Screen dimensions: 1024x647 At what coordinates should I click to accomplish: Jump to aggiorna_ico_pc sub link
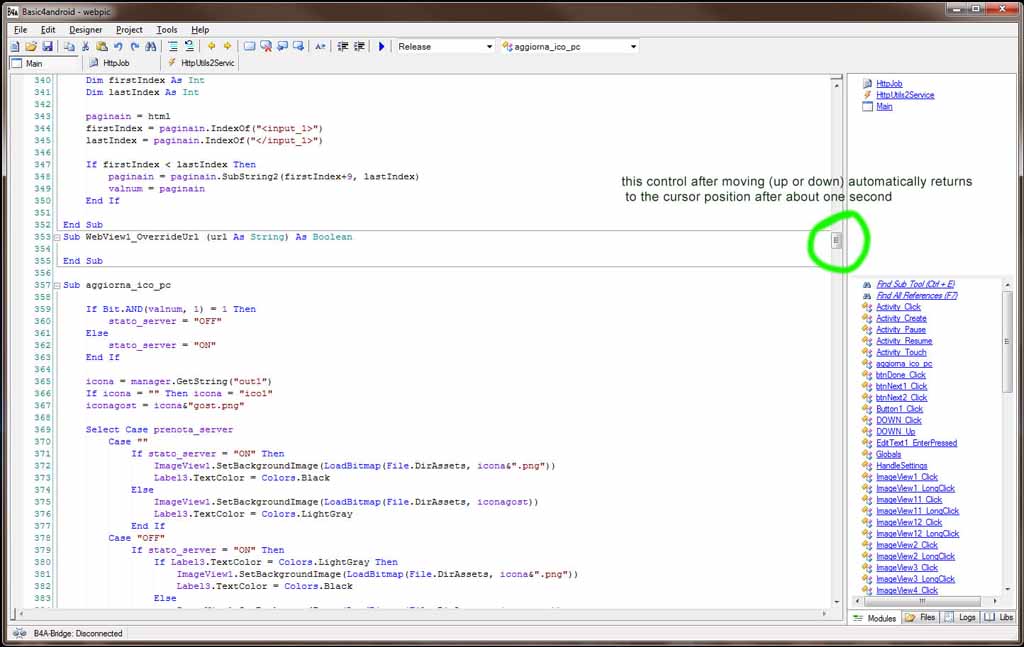pos(904,364)
